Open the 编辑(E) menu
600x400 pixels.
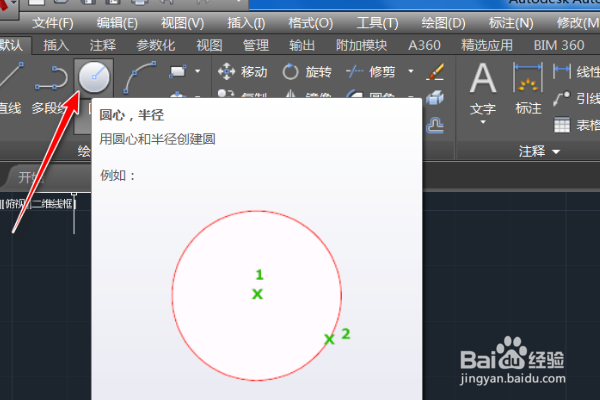coord(117,23)
